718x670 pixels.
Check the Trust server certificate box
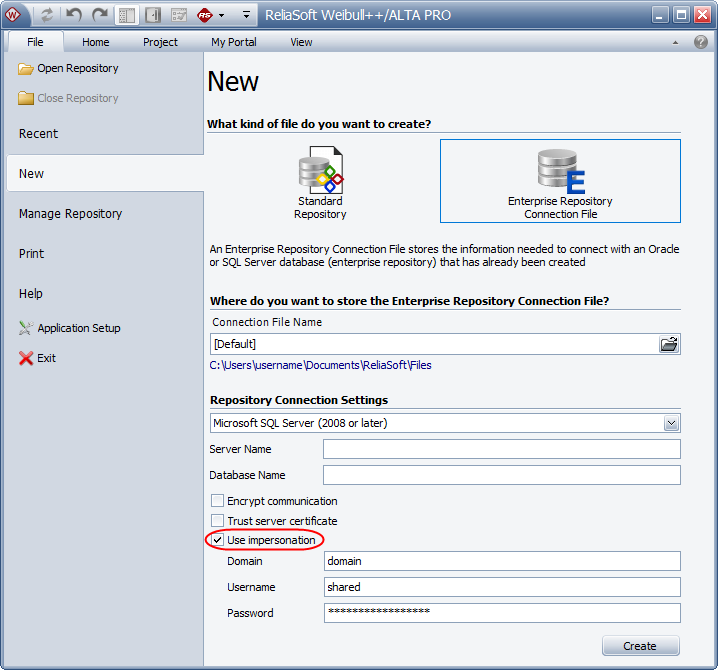click(217, 521)
